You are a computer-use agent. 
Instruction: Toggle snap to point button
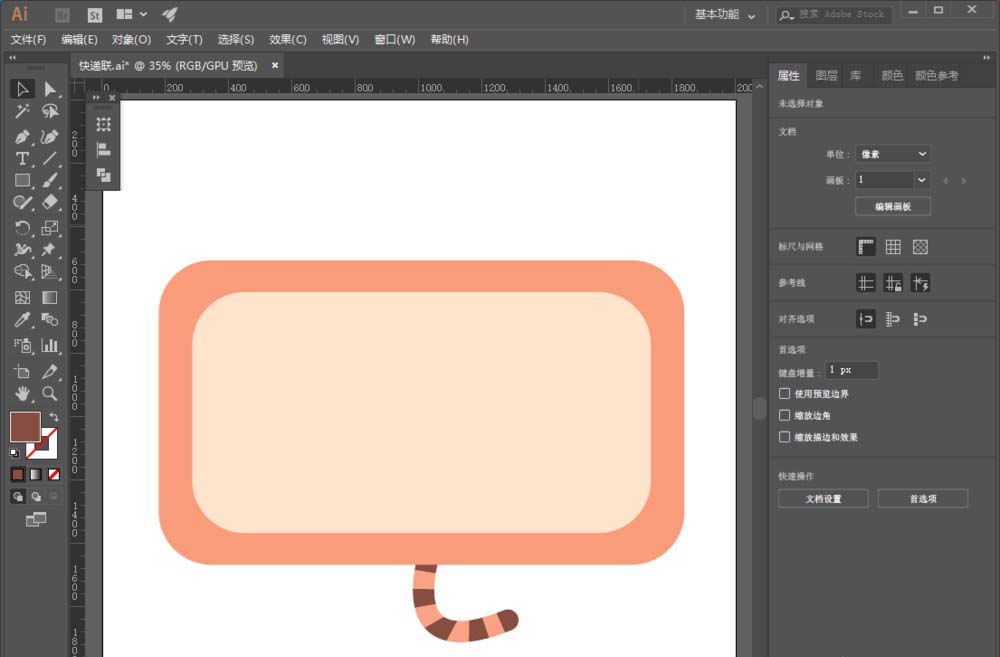tap(865, 319)
